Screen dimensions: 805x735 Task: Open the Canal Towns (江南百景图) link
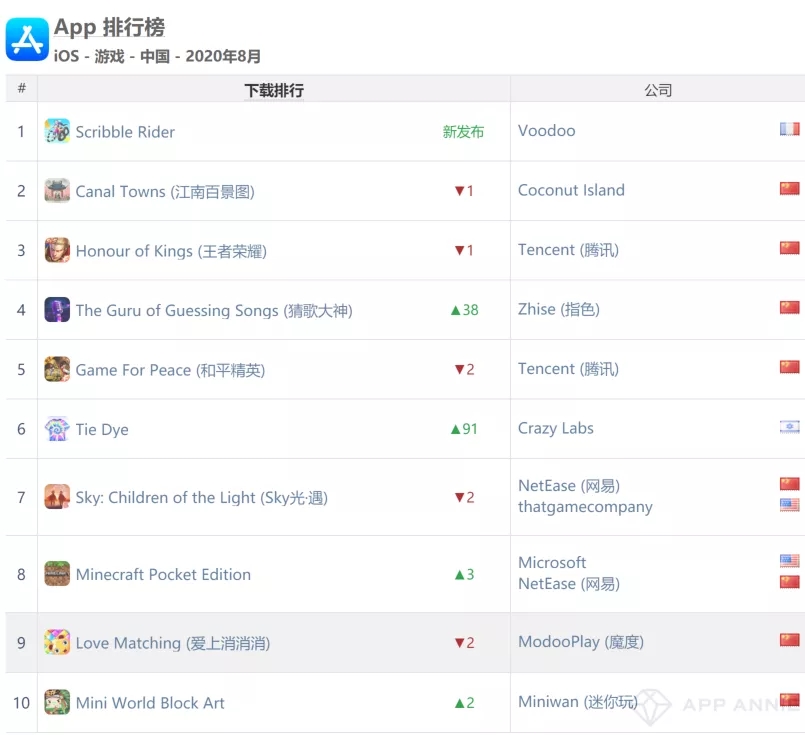(x=165, y=191)
